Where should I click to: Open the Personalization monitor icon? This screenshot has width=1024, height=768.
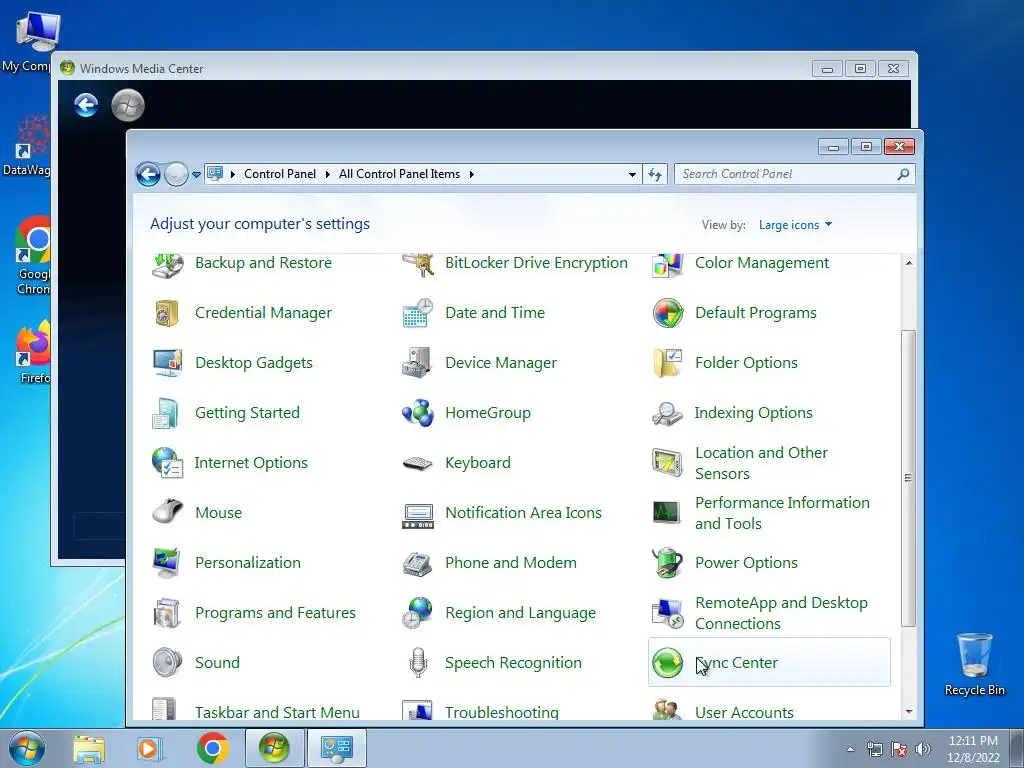point(166,562)
